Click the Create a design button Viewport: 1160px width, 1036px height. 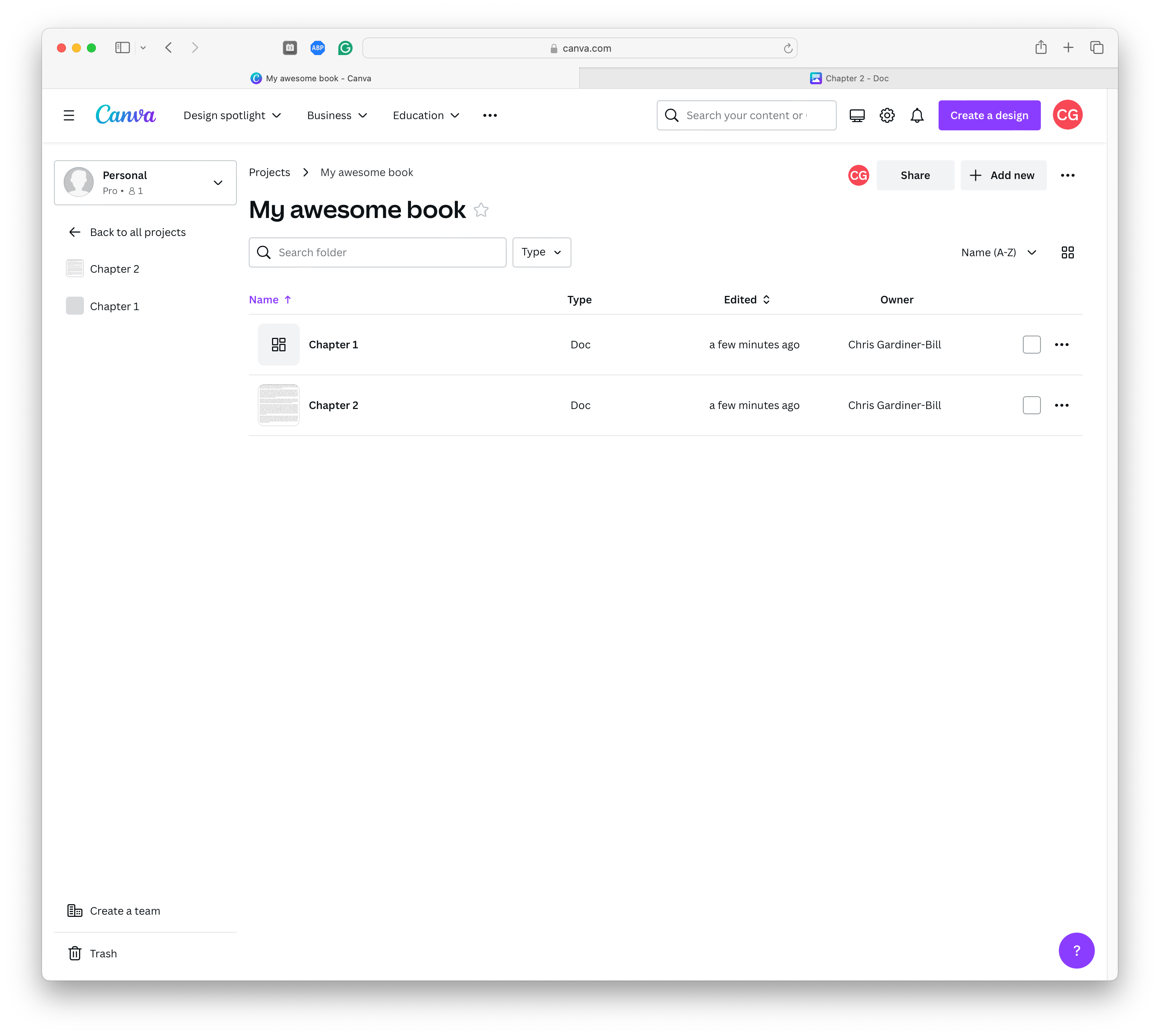989,116
